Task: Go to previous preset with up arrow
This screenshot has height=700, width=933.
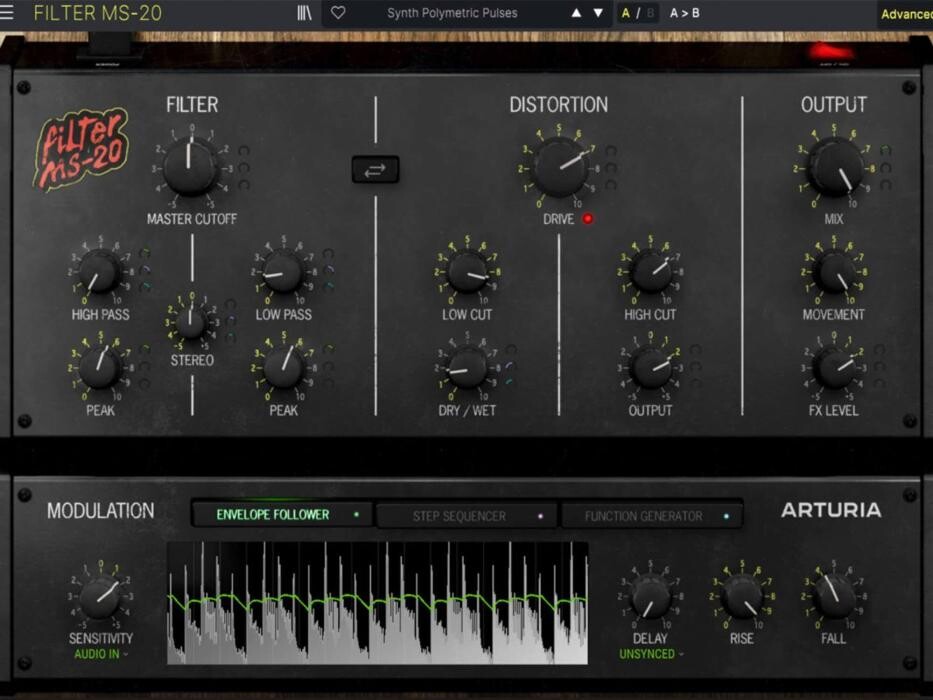Action: [x=576, y=13]
